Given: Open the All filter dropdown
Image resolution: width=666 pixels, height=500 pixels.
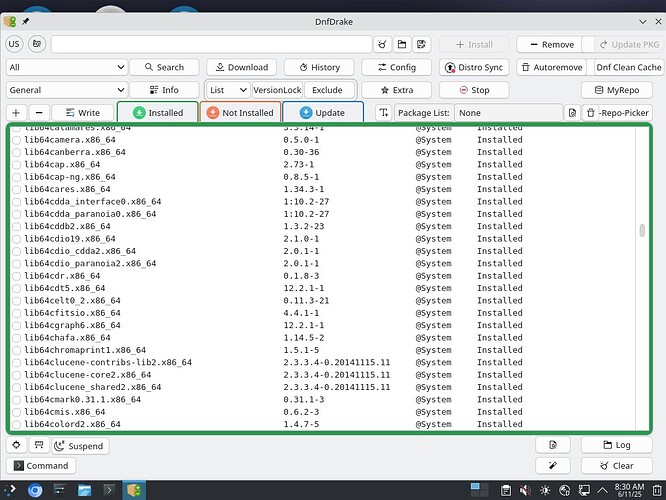Looking at the screenshot, I should [x=67, y=67].
